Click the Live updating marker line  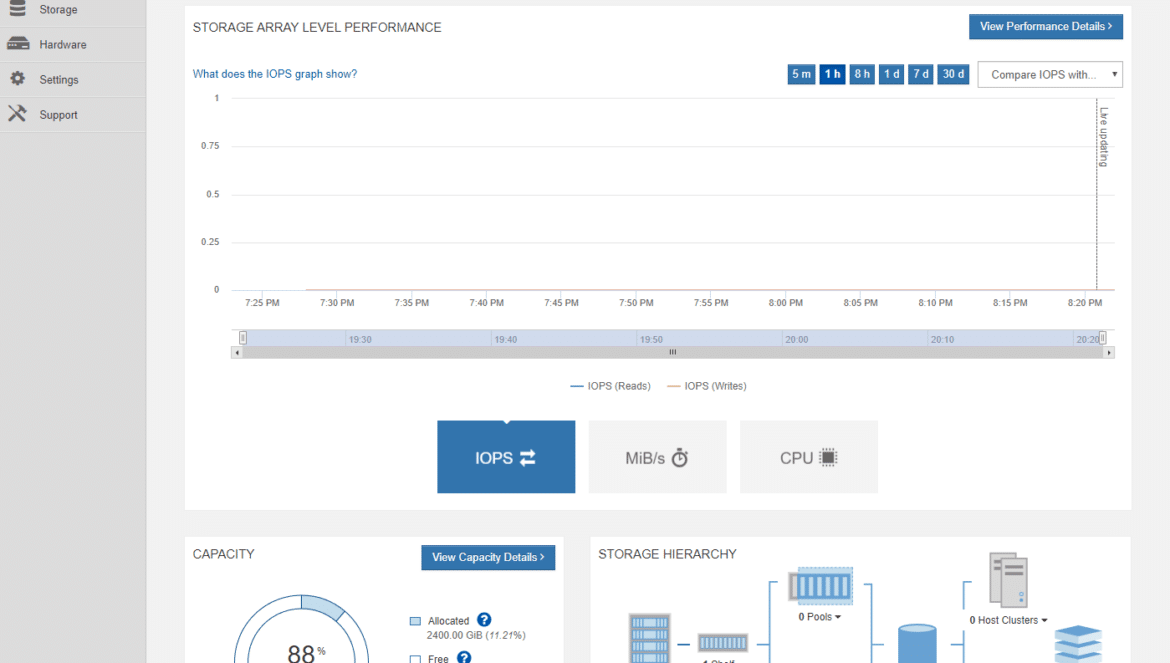point(1096,194)
